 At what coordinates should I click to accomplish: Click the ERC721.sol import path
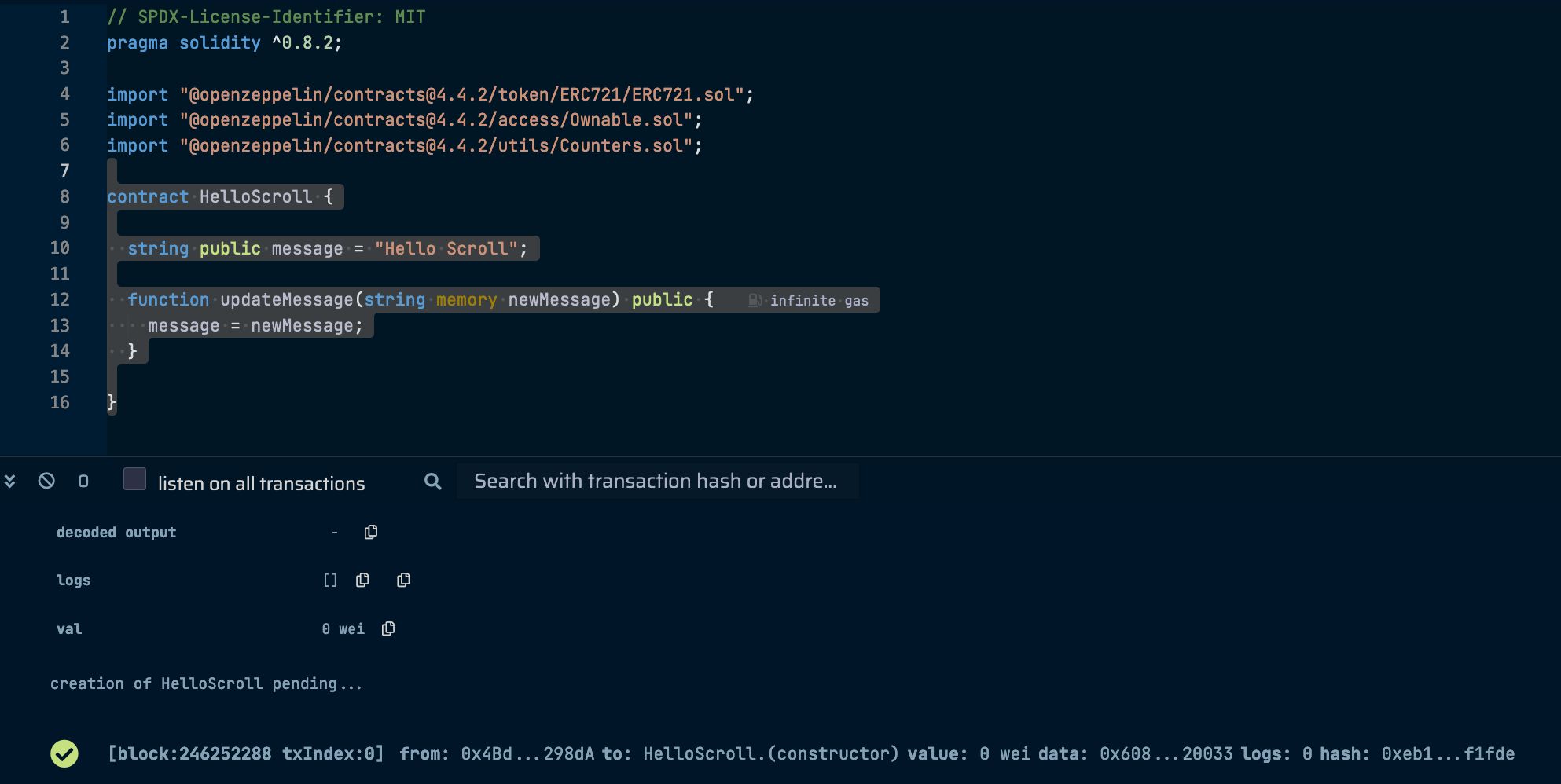(x=462, y=94)
